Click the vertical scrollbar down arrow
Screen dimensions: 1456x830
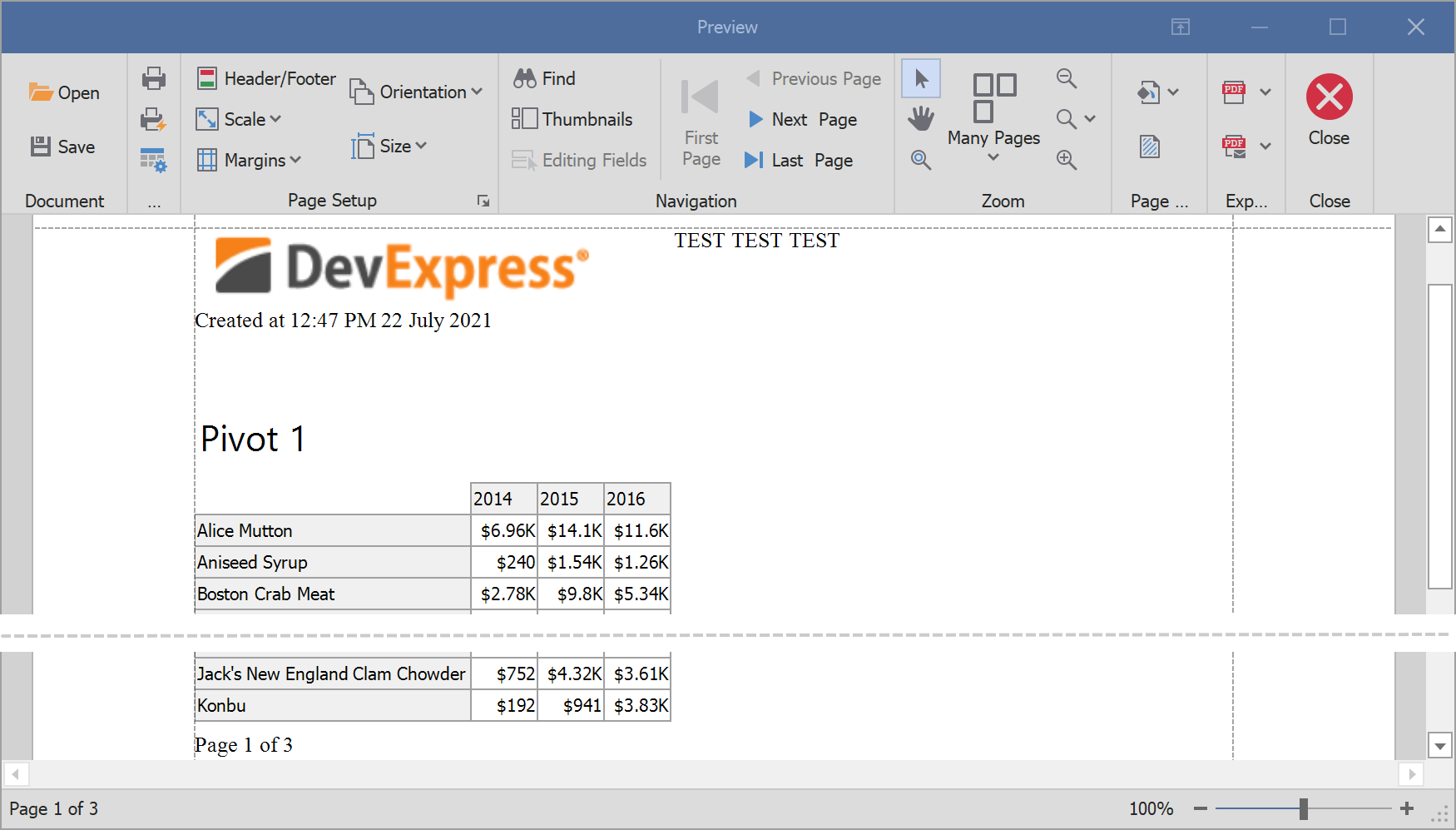coord(1440,745)
